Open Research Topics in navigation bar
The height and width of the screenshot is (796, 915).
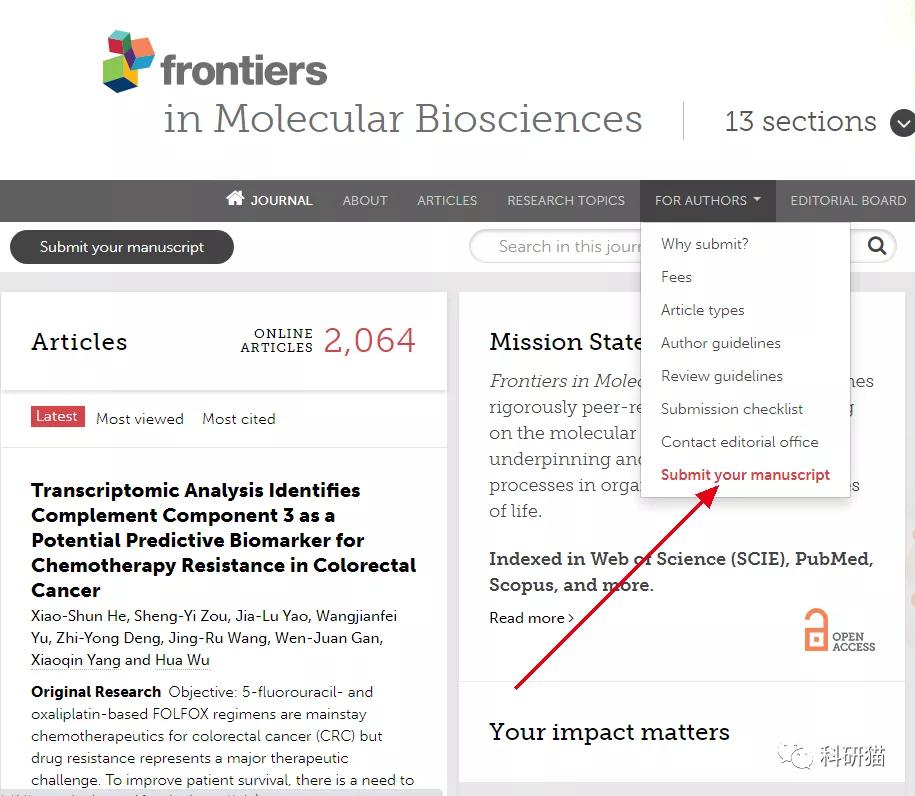coord(566,200)
